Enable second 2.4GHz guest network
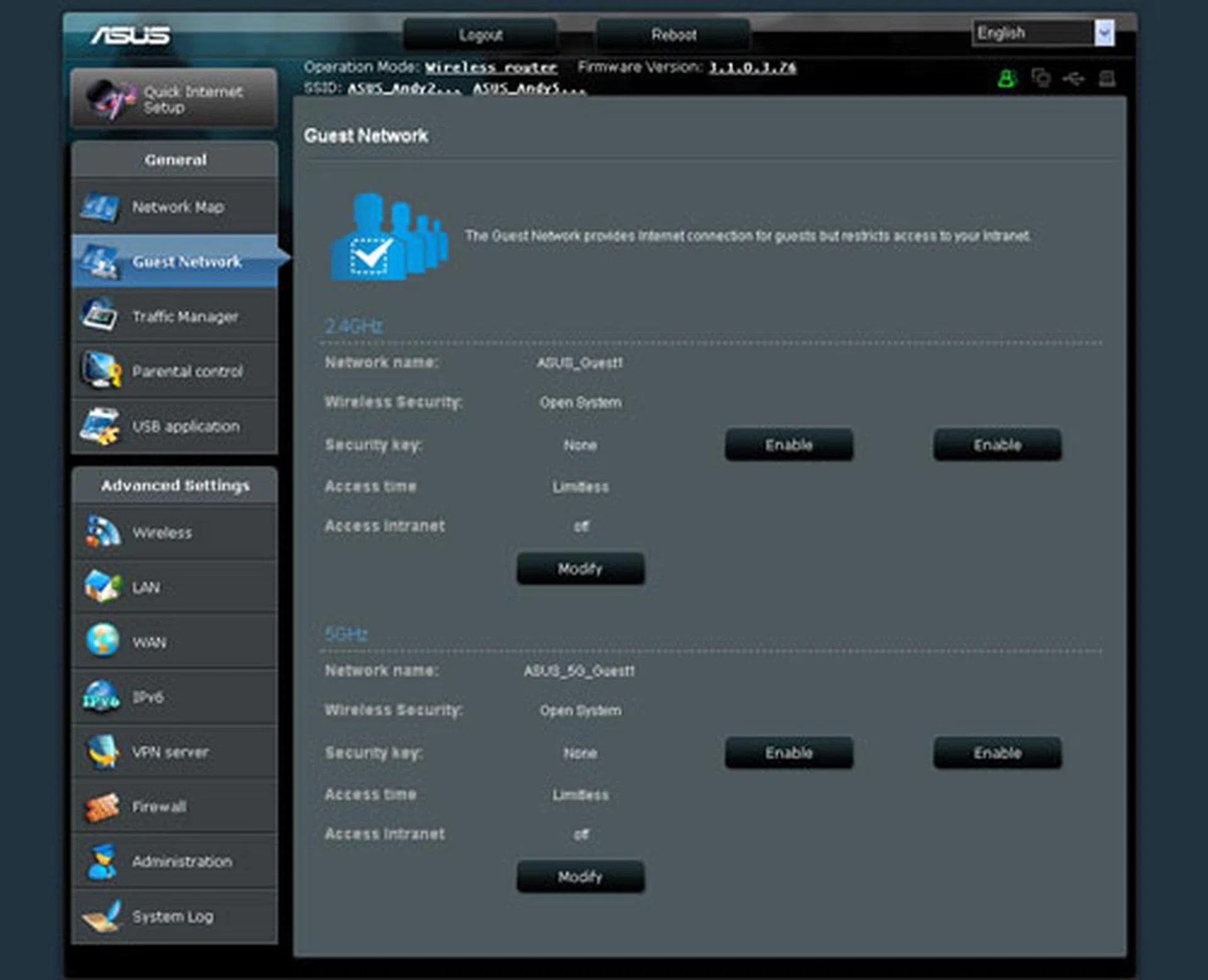 [x=997, y=445]
